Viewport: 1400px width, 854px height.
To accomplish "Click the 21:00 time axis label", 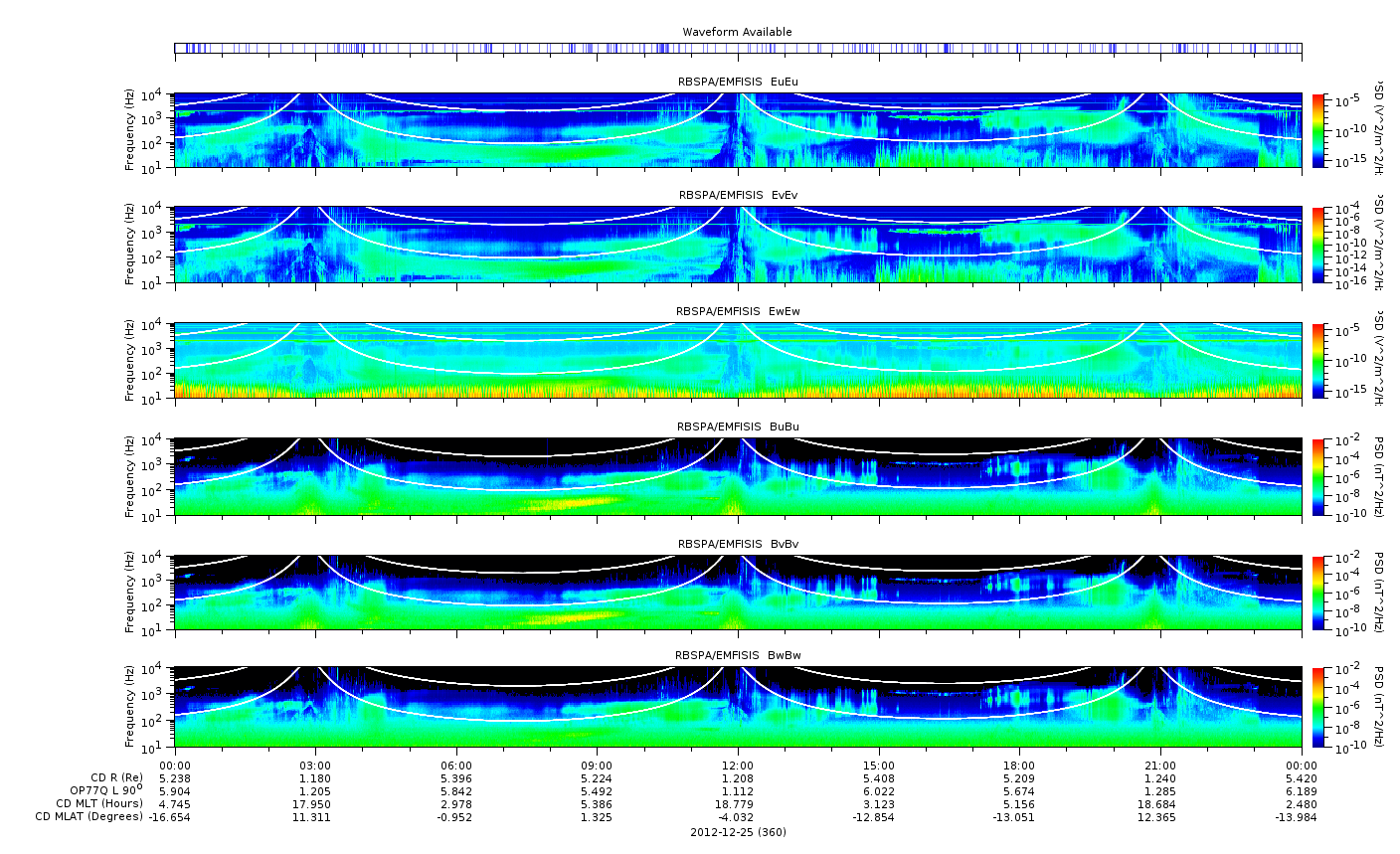I will 1159,766.
